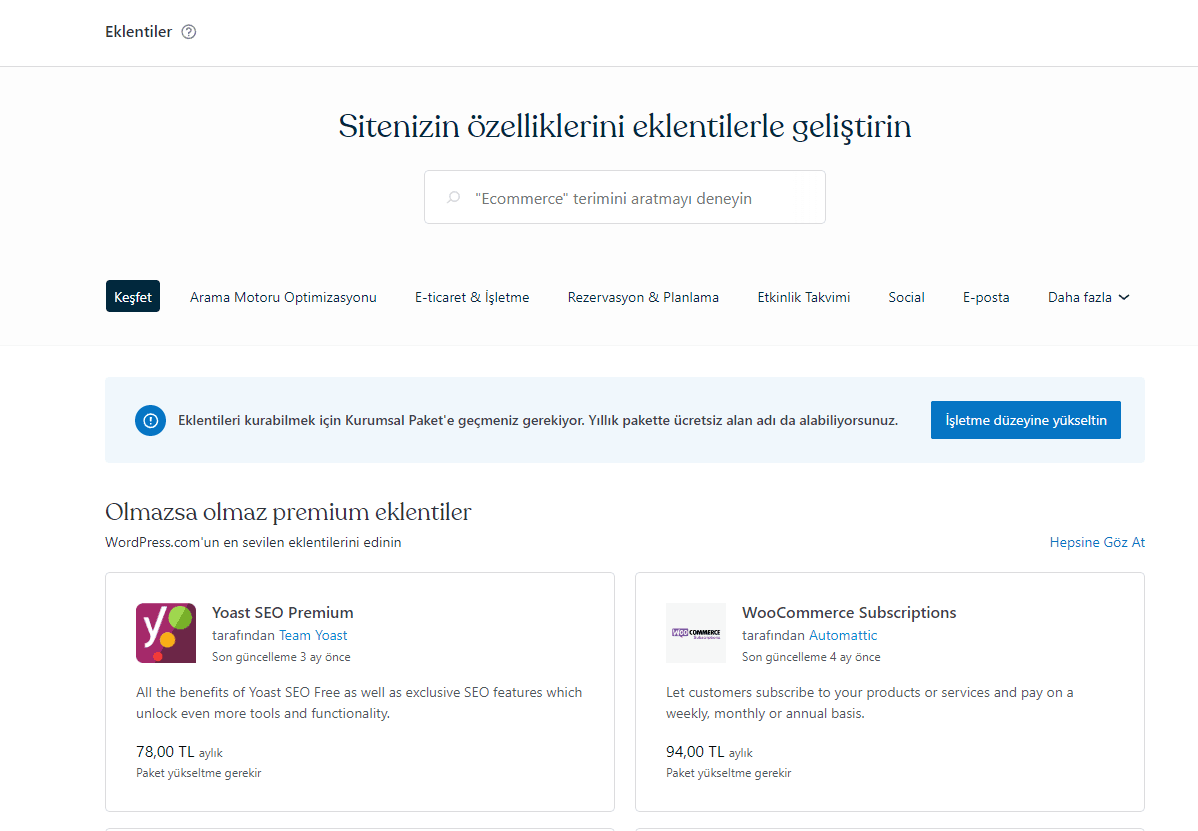Choose the Social category tab
This screenshot has width=1198, height=831.
click(906, 297)
